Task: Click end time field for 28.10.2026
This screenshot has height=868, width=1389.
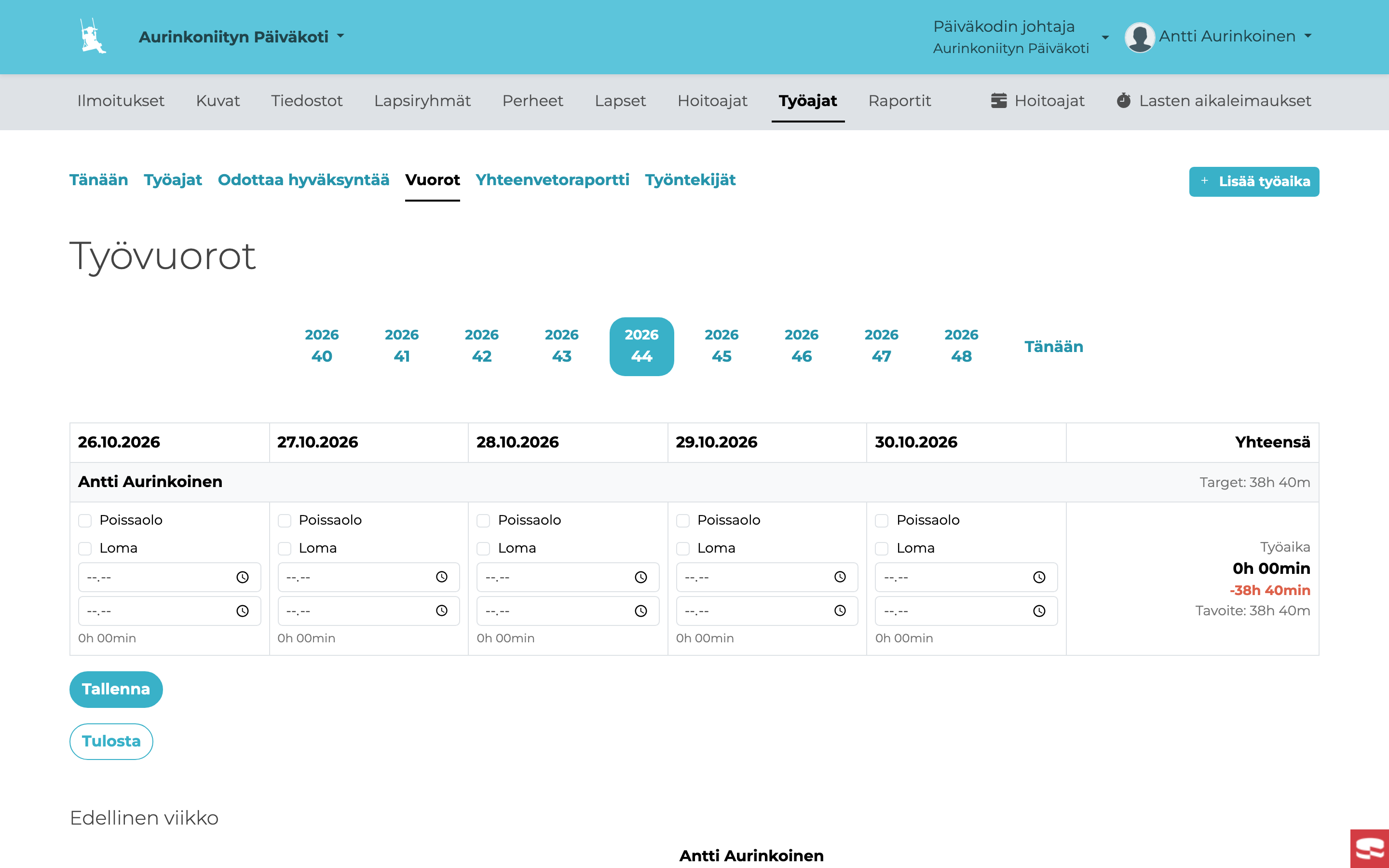Action: [x=568, y=611]
